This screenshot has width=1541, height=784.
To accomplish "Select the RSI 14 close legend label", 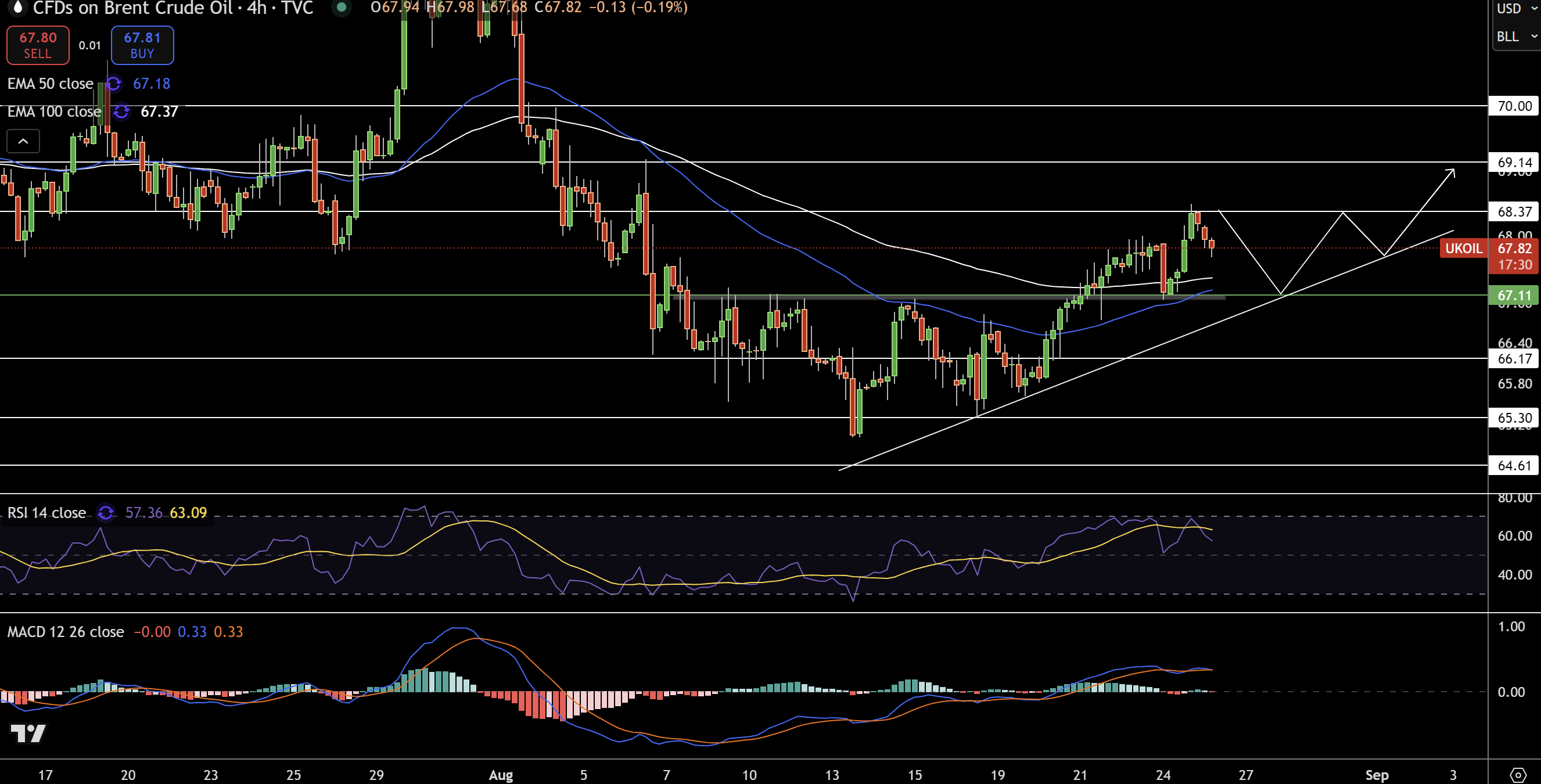I will coord(46,513).
